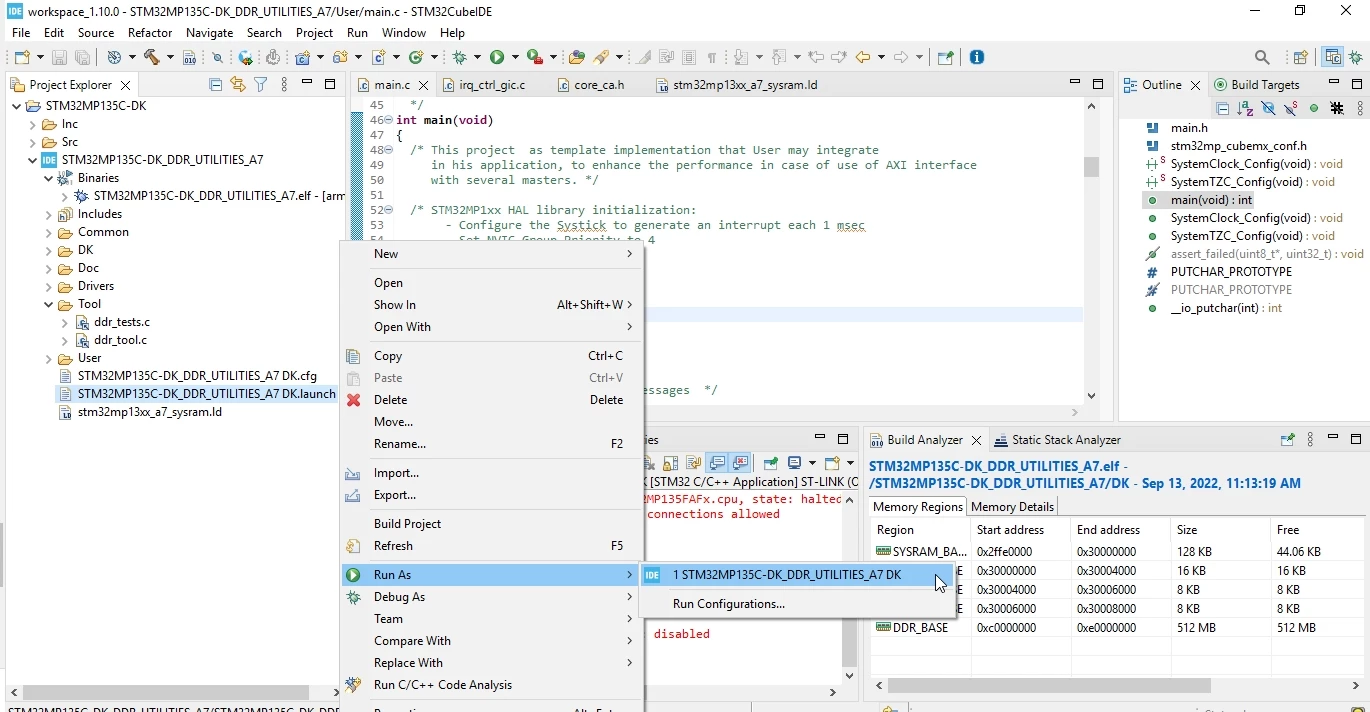
Task: Open the Run button dropdown arrow
Action: point(515,57)
